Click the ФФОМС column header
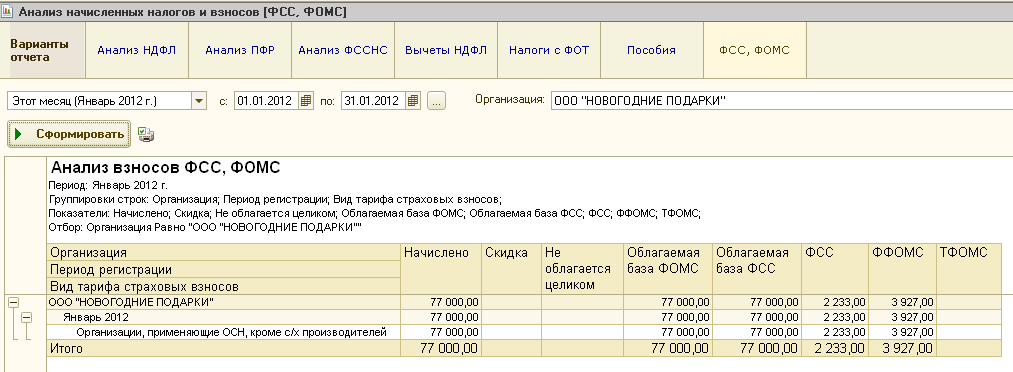Viewport: 1013px width, 372px height. tap(902, 269)
